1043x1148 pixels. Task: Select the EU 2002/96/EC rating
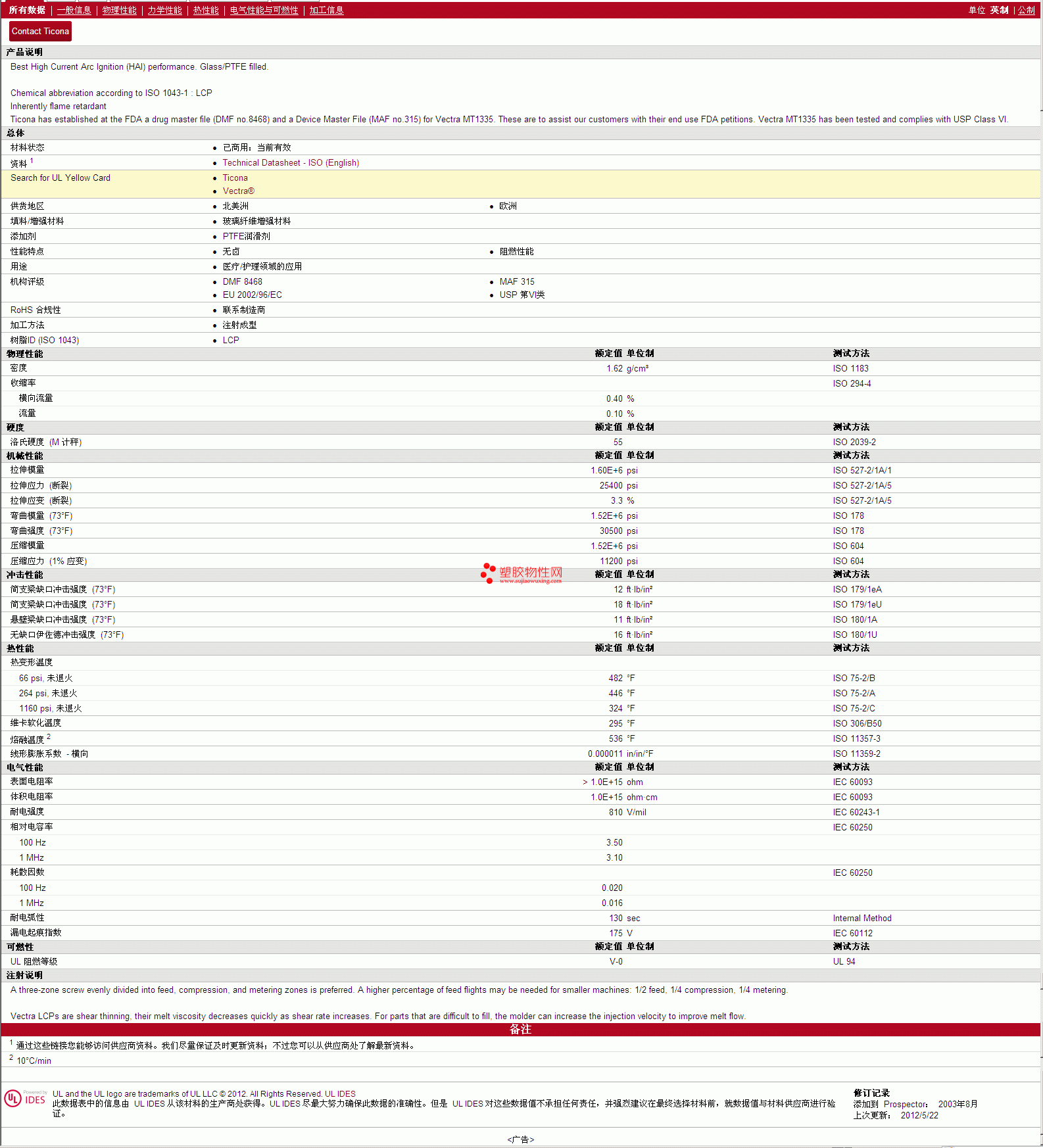pos(252,295)
